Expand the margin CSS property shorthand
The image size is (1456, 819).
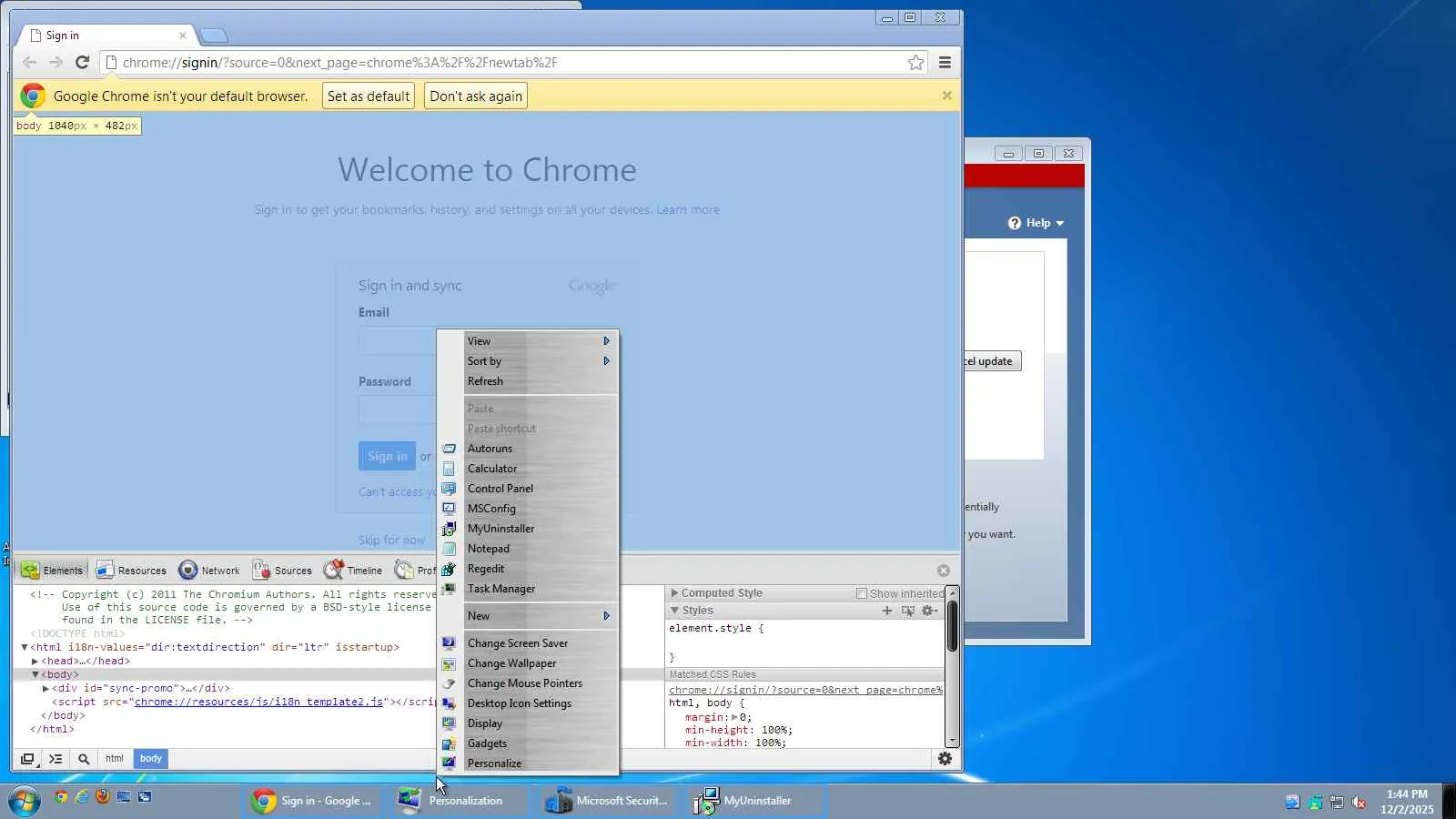(x=735, y=717)
